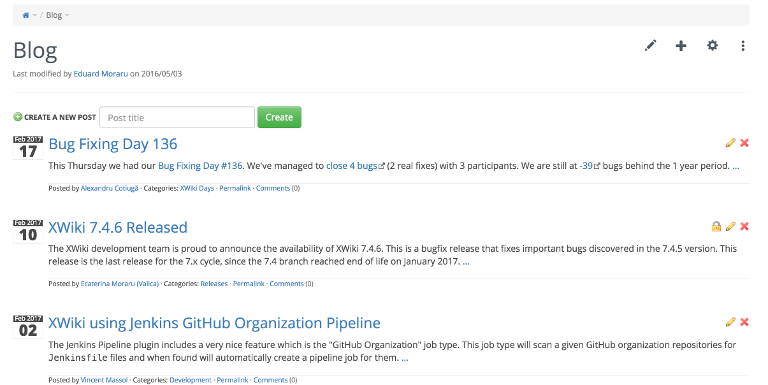768x385 pixels.
Task: Open Permalink of the XWiki 7.4.6 post
Action: coord(248,284)
